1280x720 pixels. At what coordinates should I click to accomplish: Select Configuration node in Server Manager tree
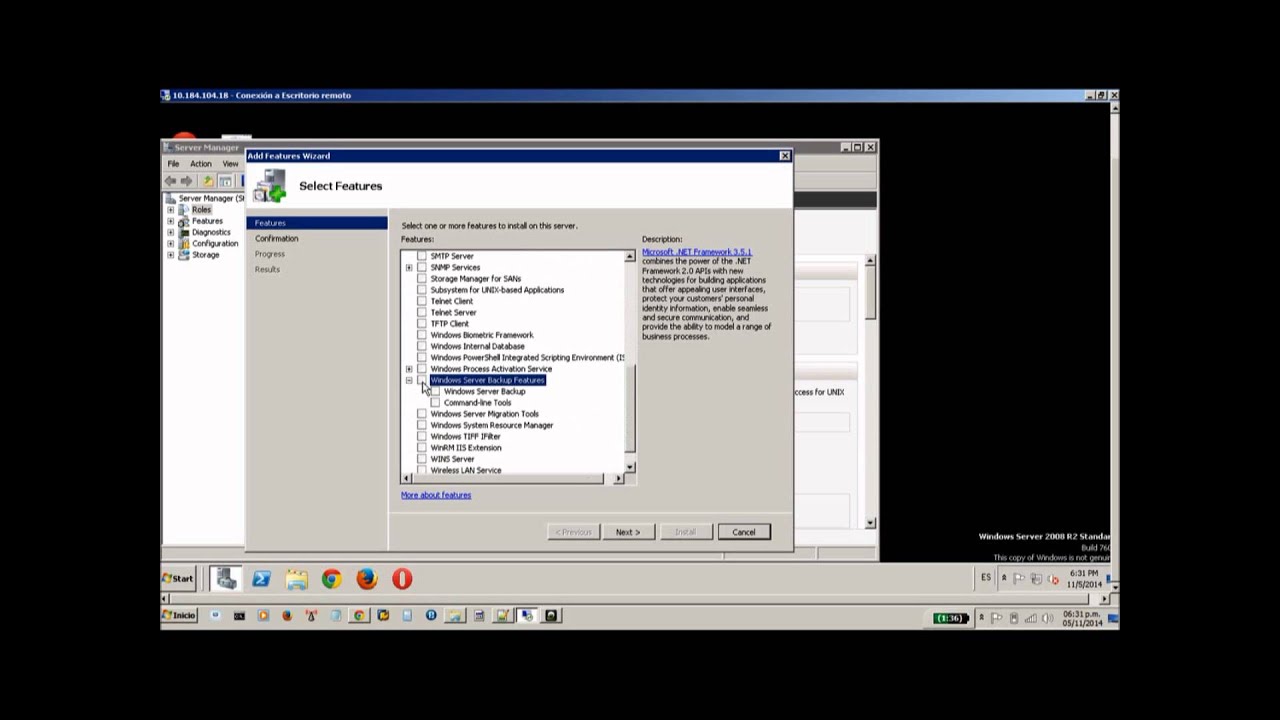(x=215, y=243)
